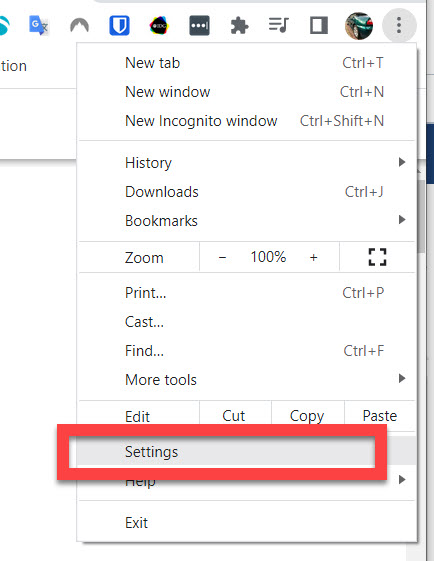This screenshot has width=434, height=561.
Task: Click the colorful circular extension icon
Action: [159, 26]
